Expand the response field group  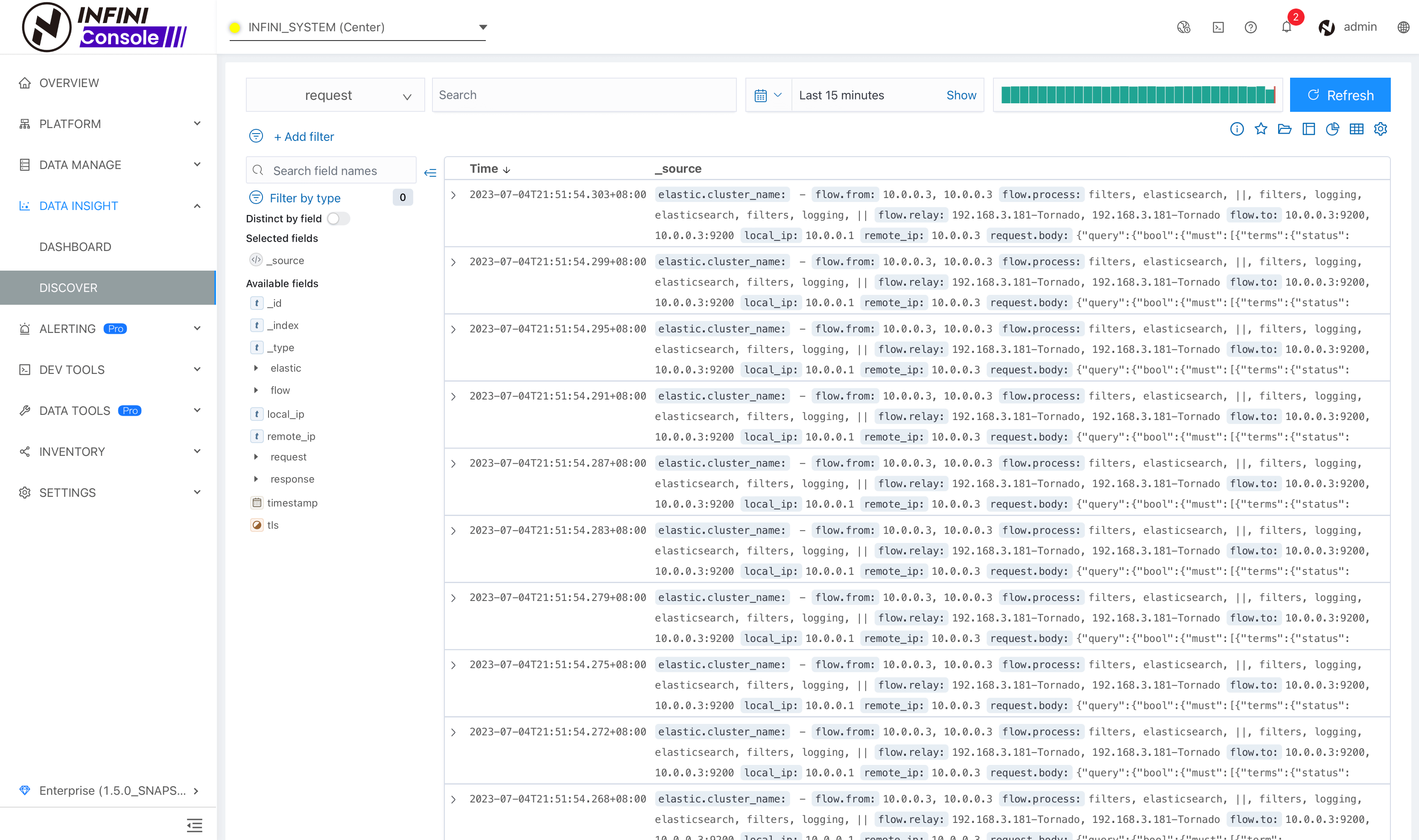[x=256, y=479]
